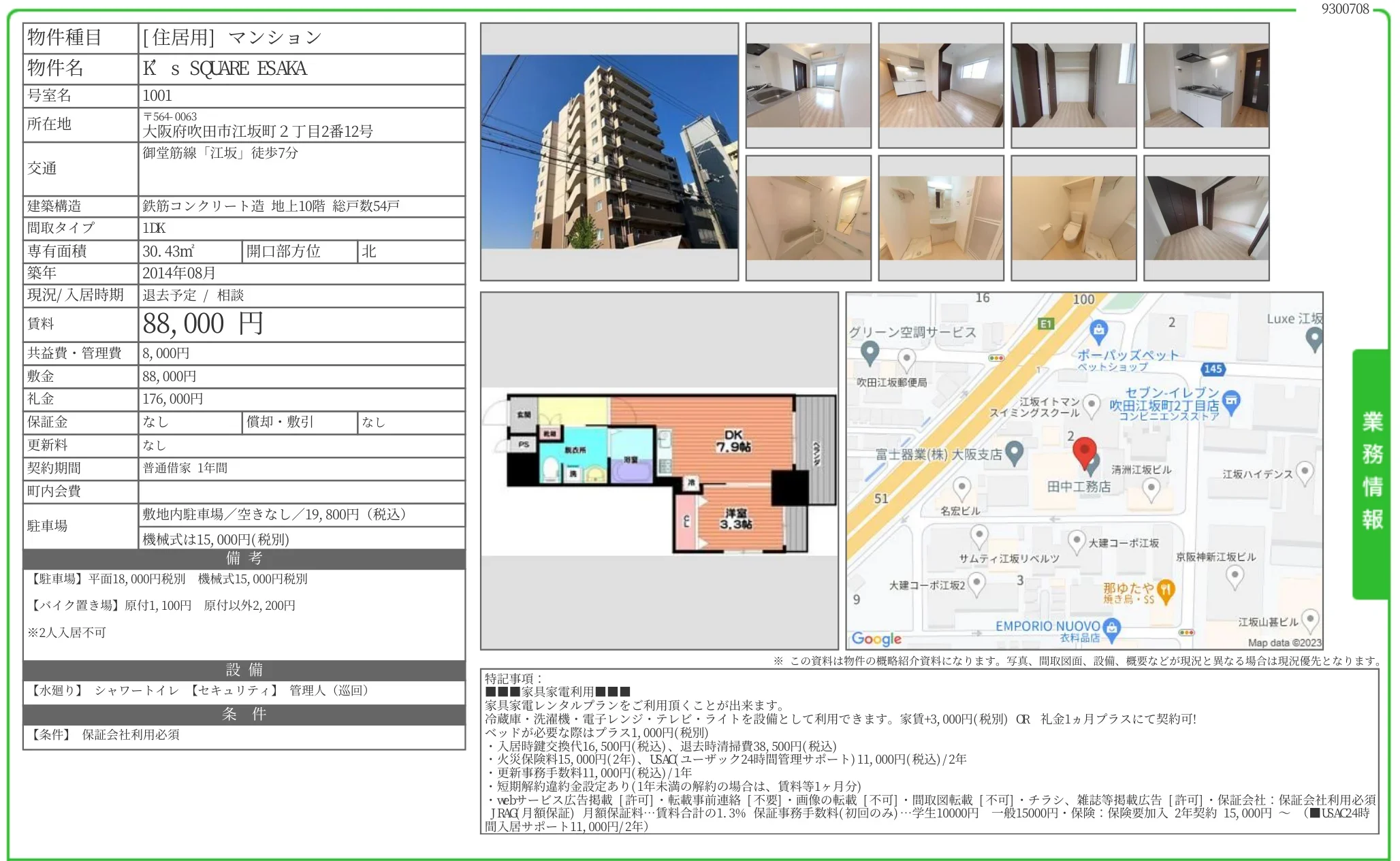Open the open closet doors photo
This screenshot has height=861, width=1400.
pyautogui.click(x=1073, y=86)
